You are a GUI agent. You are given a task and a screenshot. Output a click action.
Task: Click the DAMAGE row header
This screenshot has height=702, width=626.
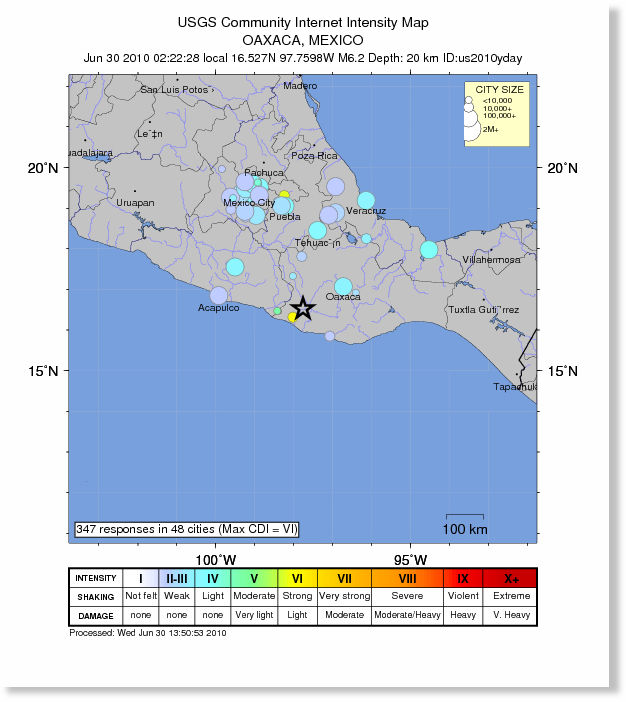[96, 616]
